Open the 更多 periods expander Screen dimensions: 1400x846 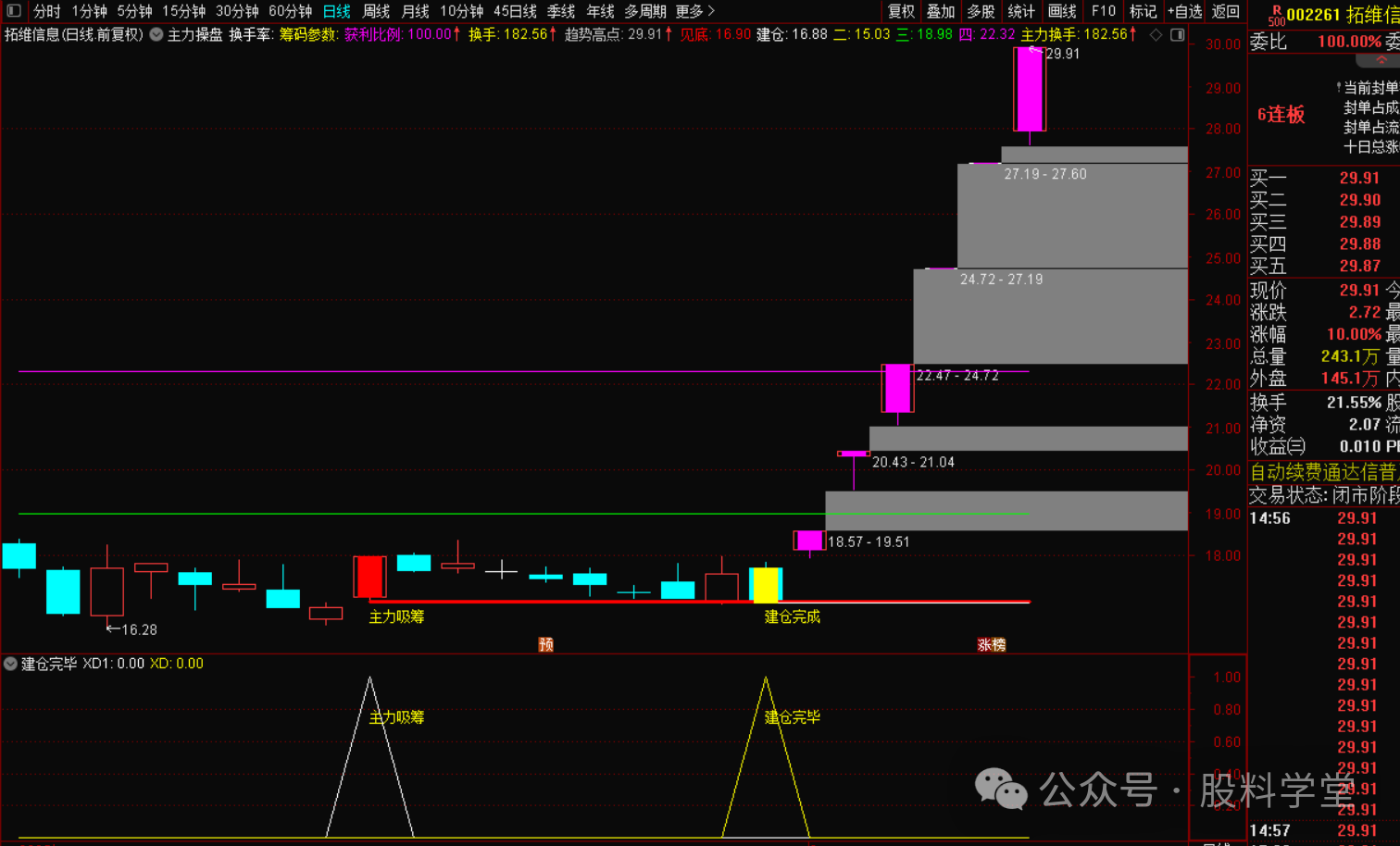[x=694, y=11]
